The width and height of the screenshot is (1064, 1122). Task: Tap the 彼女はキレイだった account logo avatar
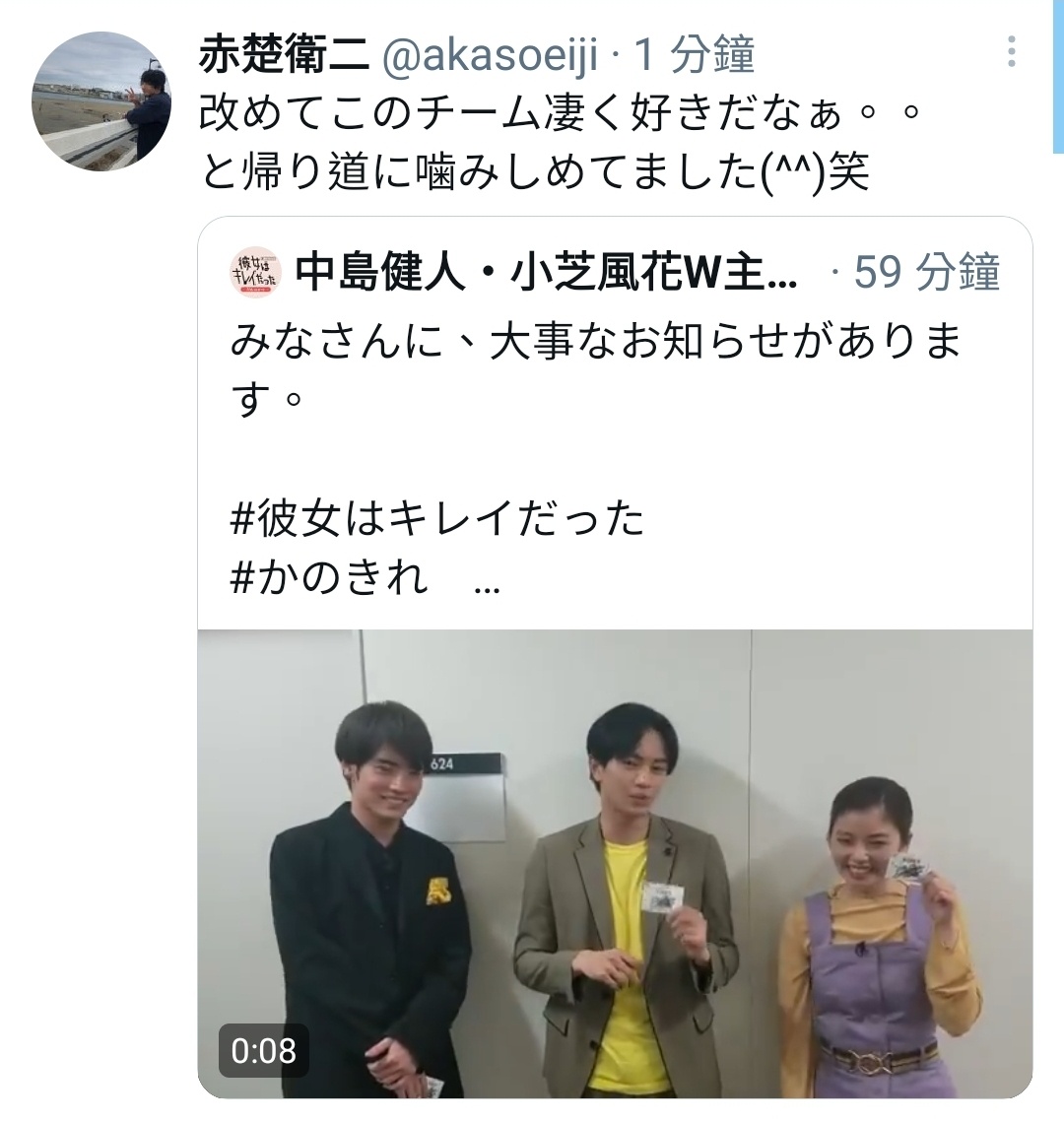[x=255, y=272]
